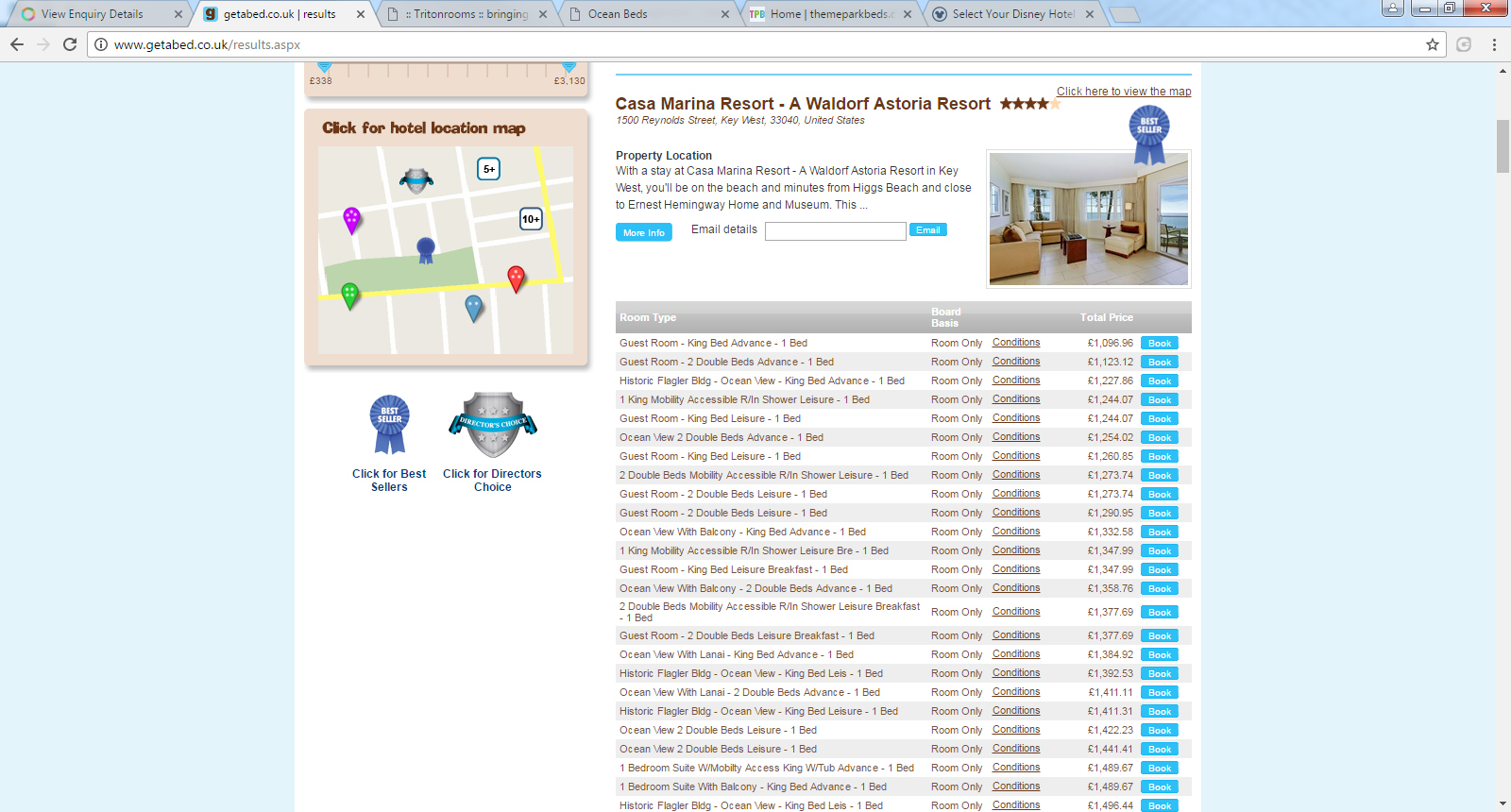Book Ocean View With Lanai King £1,384.92
Image resolution: width=1511 pixels, height=812 pixels.
(1160, 655)
